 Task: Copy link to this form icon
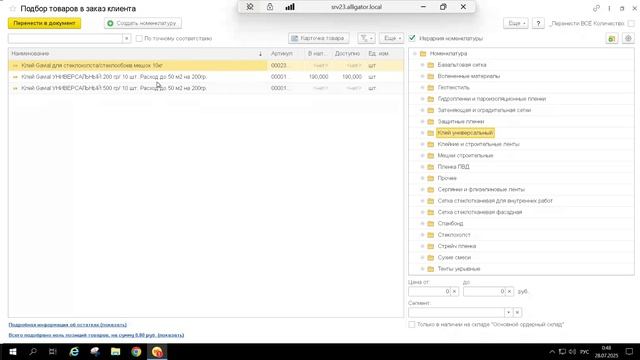(596, 8)
